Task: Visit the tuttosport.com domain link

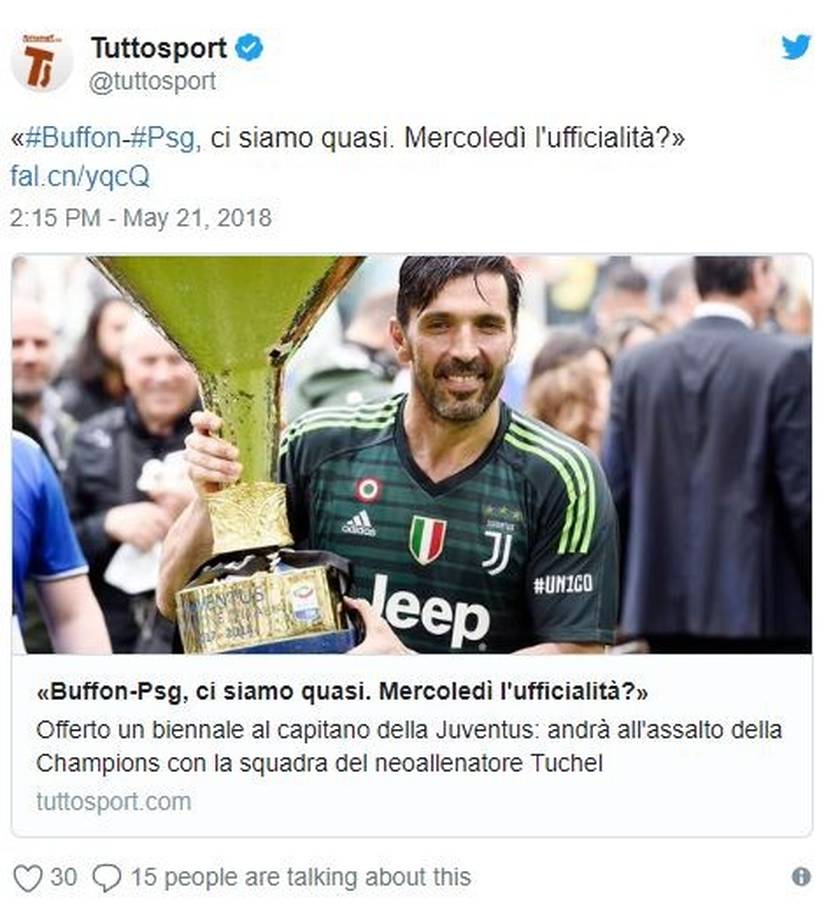Action: tap(113, 801)
